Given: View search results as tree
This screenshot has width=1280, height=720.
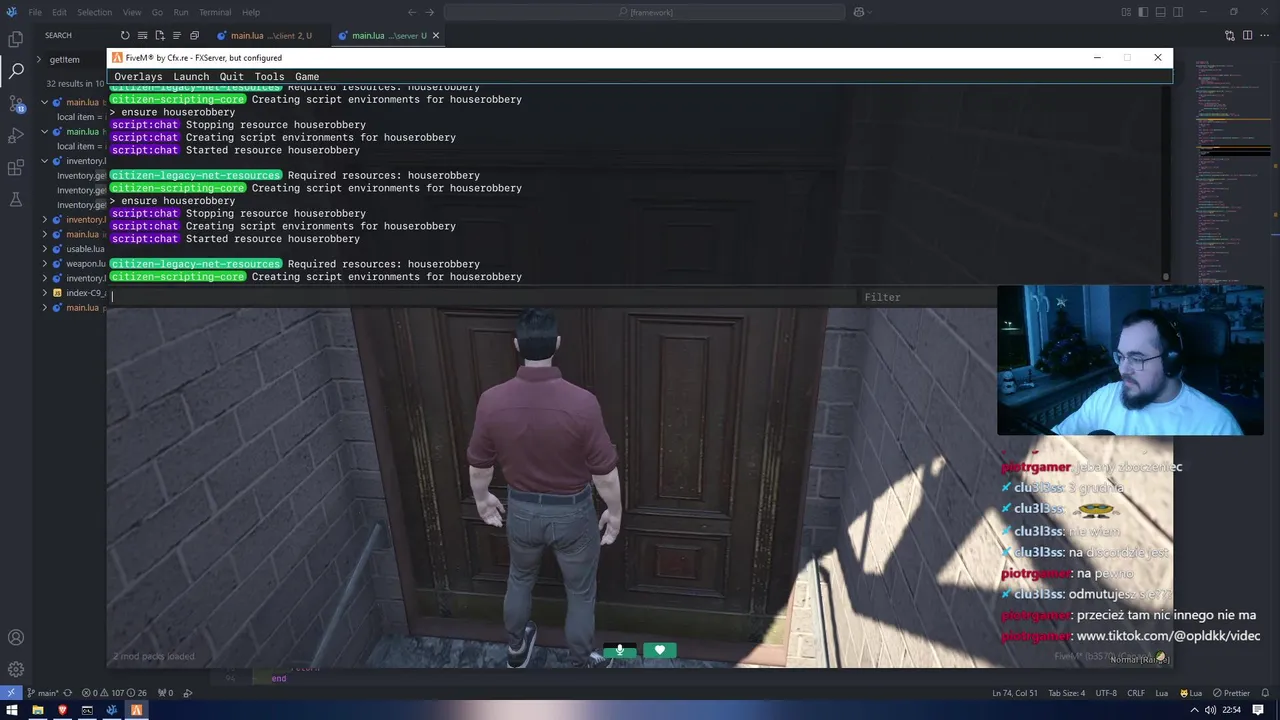Looking at the screenshot, I should point(176,35).
